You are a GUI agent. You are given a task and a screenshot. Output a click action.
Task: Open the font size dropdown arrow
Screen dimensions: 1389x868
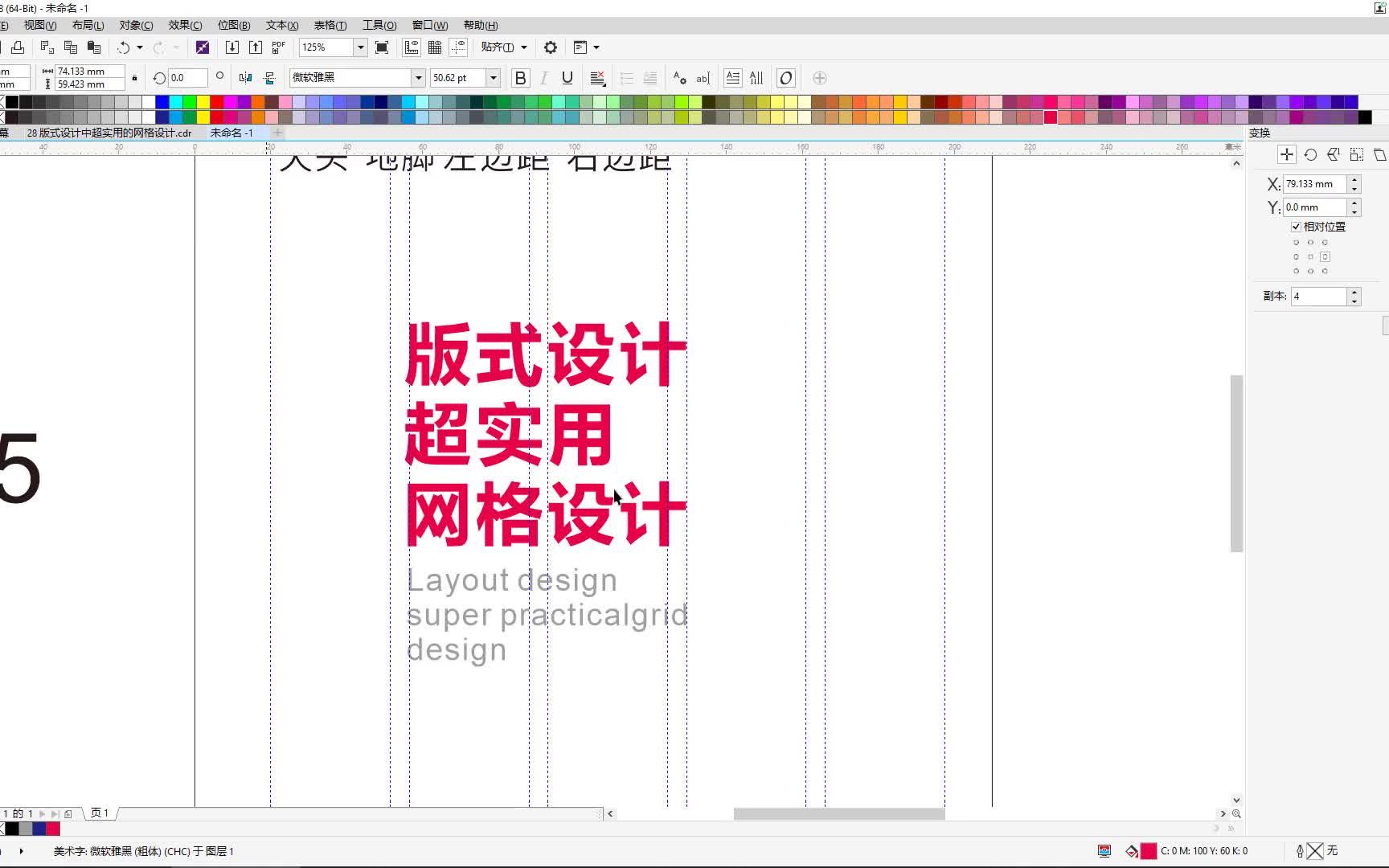pyautogui.click(x=494, y=78)
